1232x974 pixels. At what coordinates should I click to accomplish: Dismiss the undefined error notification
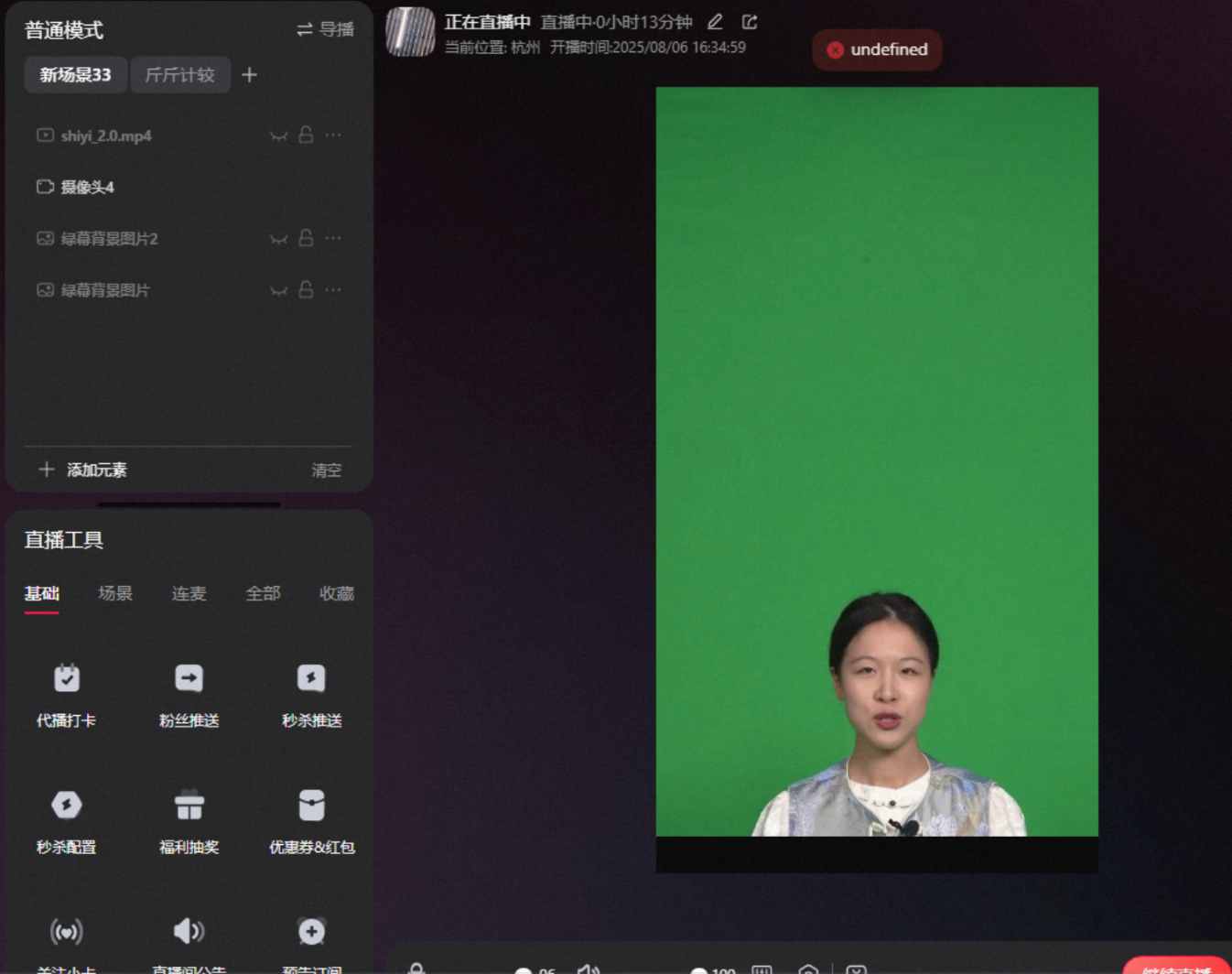click(x=835, y=49)
